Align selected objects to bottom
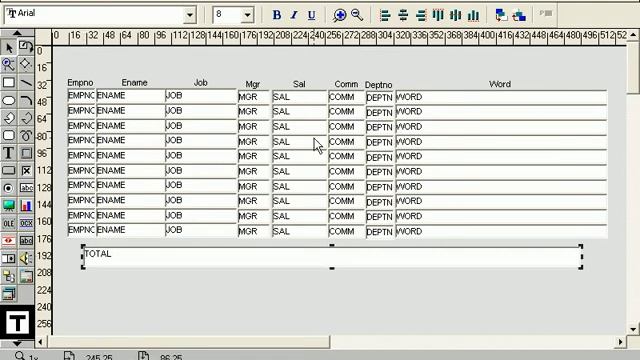 [473, 15]
